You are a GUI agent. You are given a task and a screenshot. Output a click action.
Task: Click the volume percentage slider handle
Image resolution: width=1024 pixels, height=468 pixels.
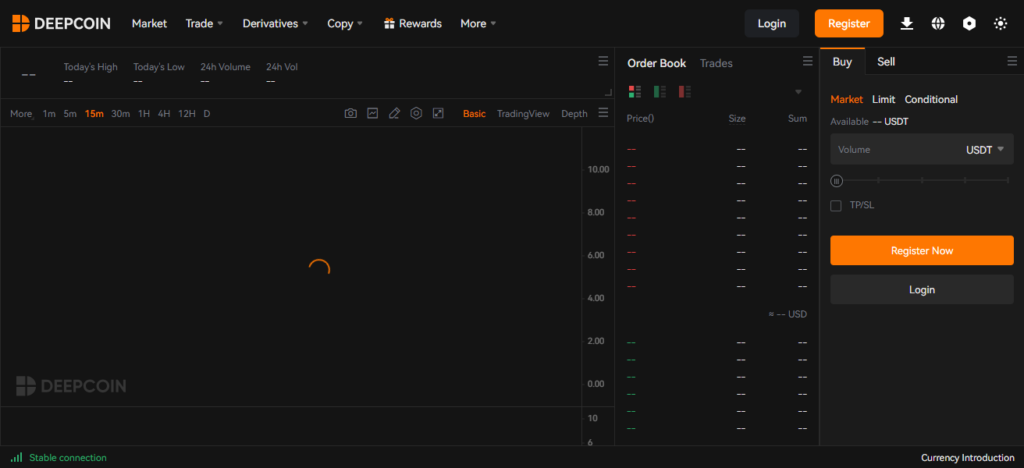[x=837, y=181]
